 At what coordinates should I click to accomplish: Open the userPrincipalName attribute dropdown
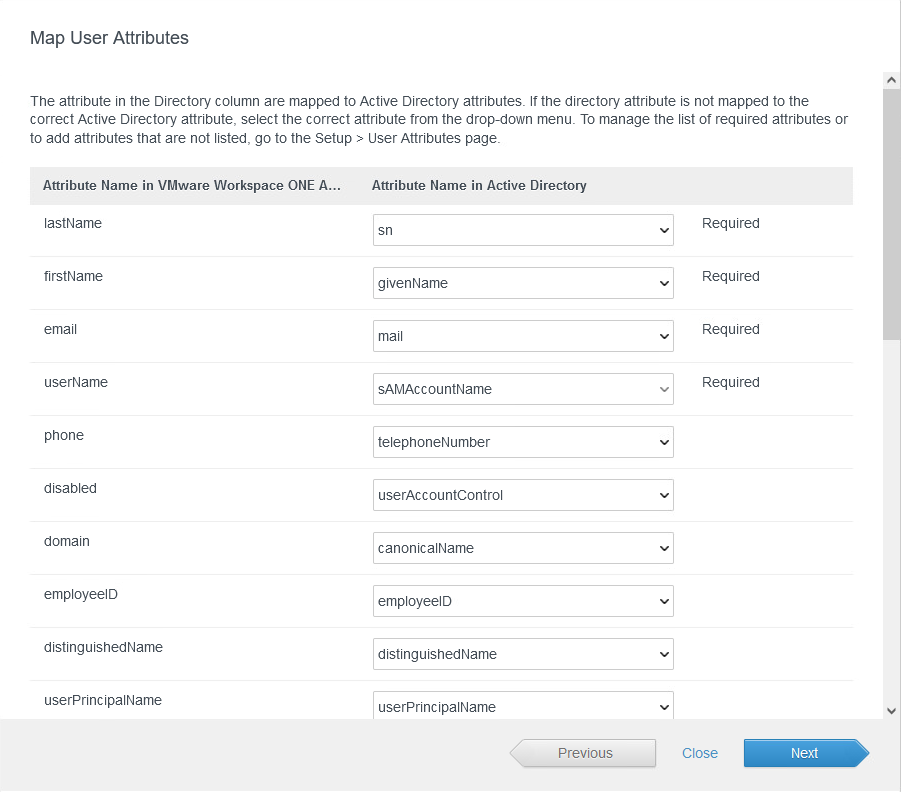523,706
